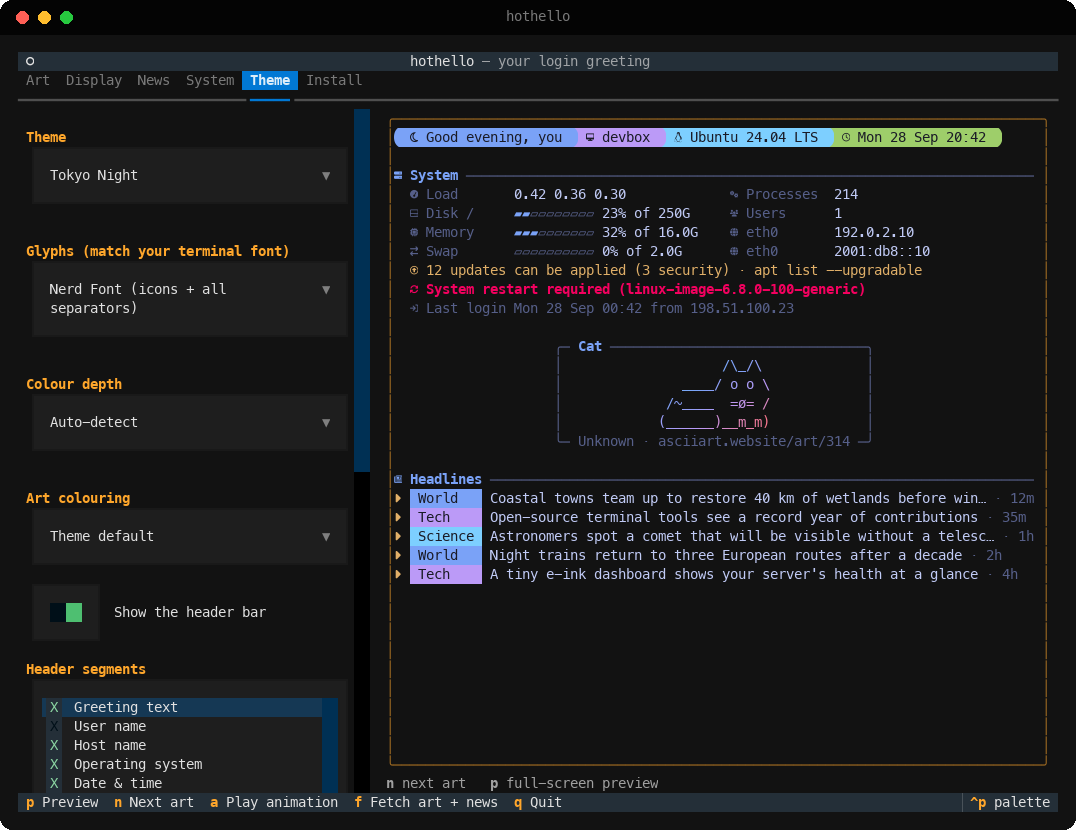This screenshot has width=1076, height=830.
Task: Click the Header segments list scrollbar
Action: (x=330, y=745)
